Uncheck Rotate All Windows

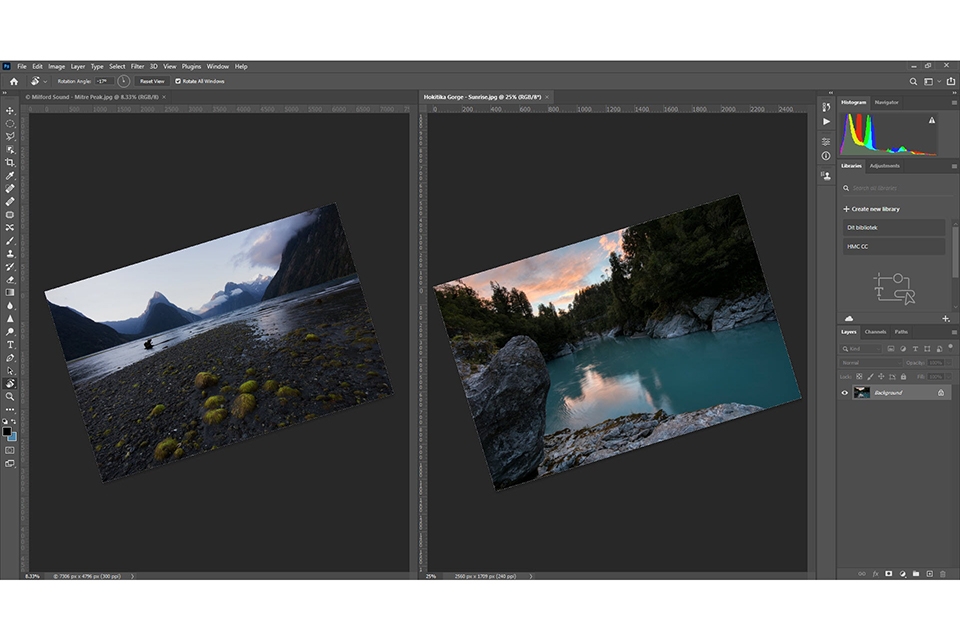coord(177,80)
